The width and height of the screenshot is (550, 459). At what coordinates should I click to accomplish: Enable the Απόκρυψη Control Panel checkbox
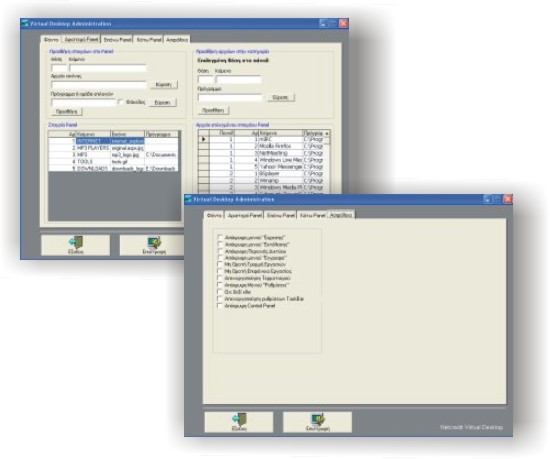(x=220, y=306)
